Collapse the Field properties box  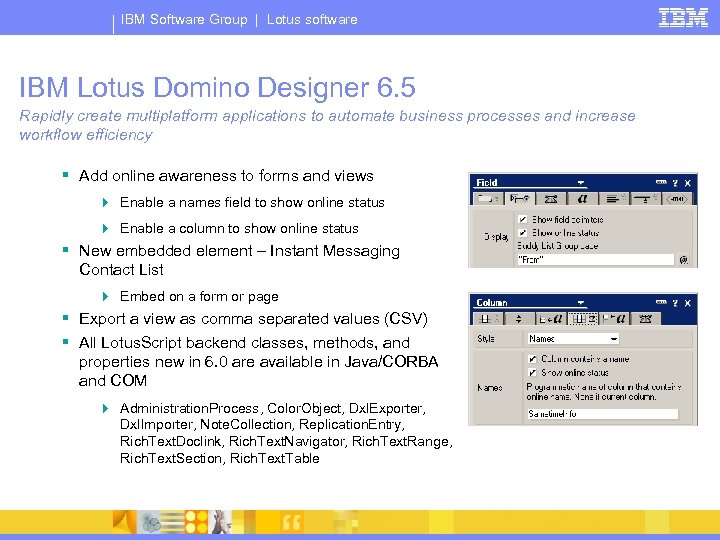pyautogui.click(x=661, y=183)
